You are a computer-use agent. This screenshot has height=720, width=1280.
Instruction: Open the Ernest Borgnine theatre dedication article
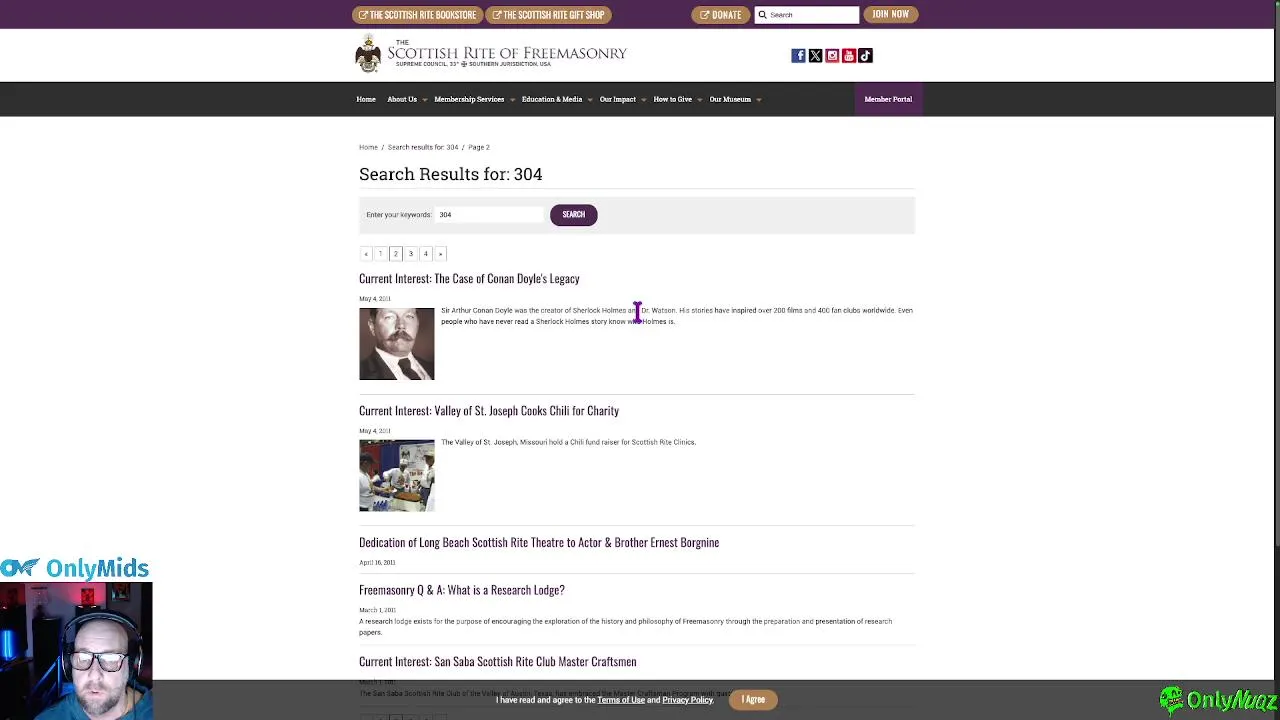point(539,543)
